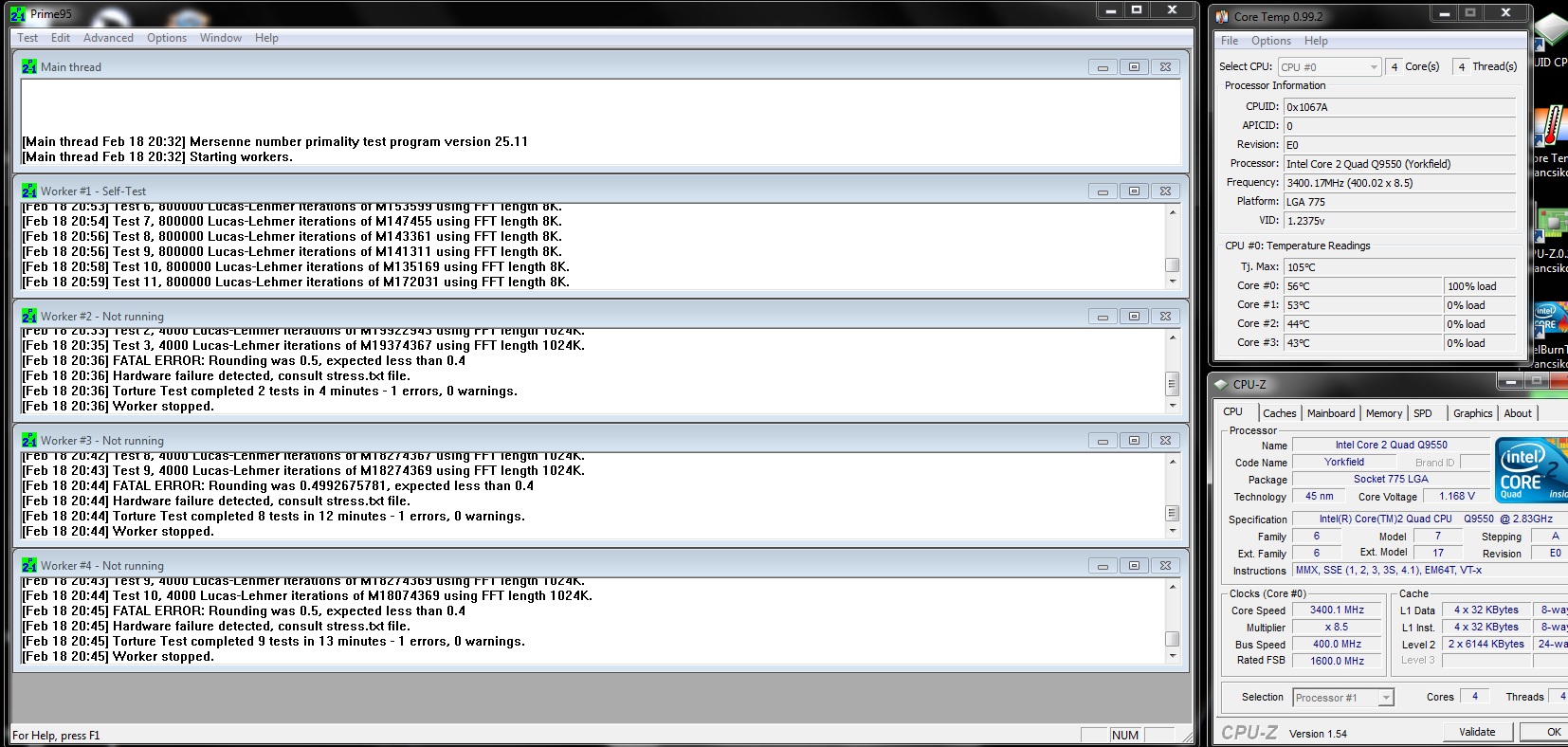1568x747 pixels.
Task: Switch to CPU-Z Mainboard tab
Action: tap(1331, 413)
